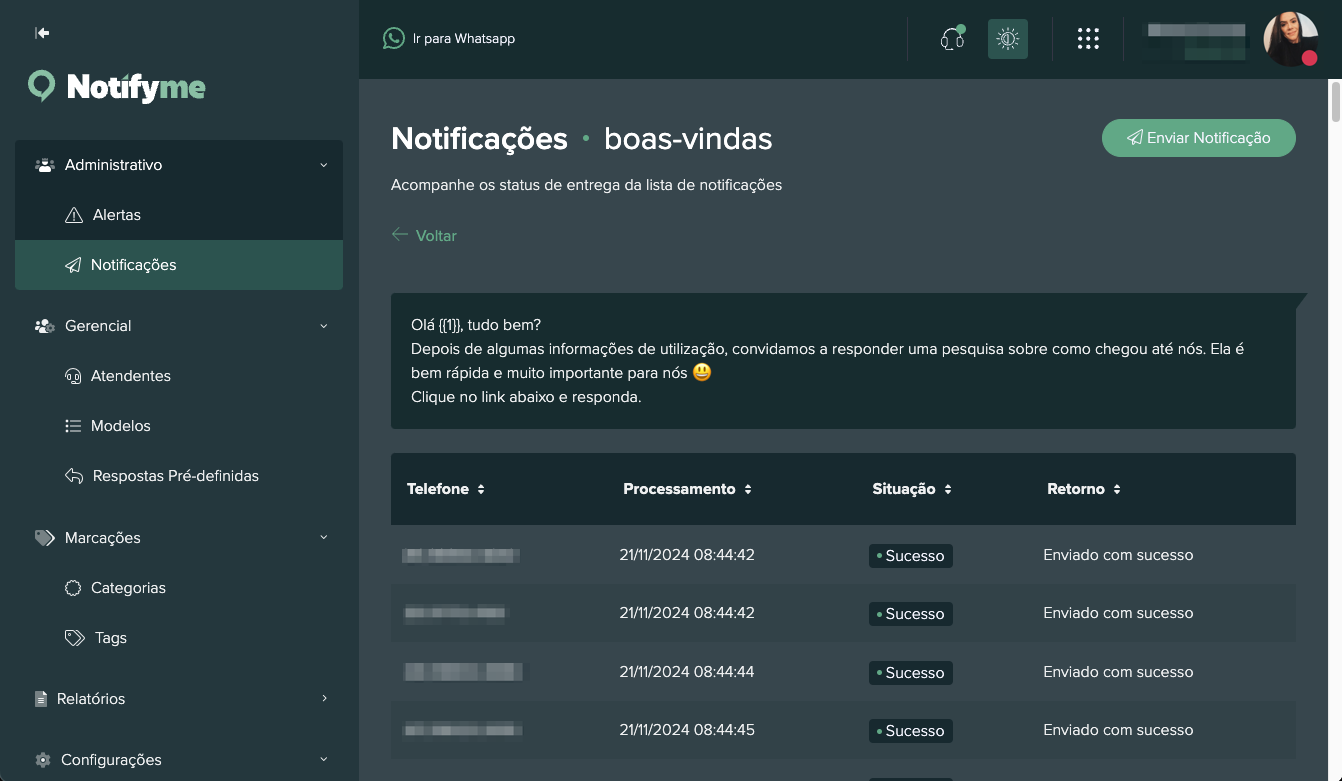Collapse the Gerencial section chevron

coord(323,326)
